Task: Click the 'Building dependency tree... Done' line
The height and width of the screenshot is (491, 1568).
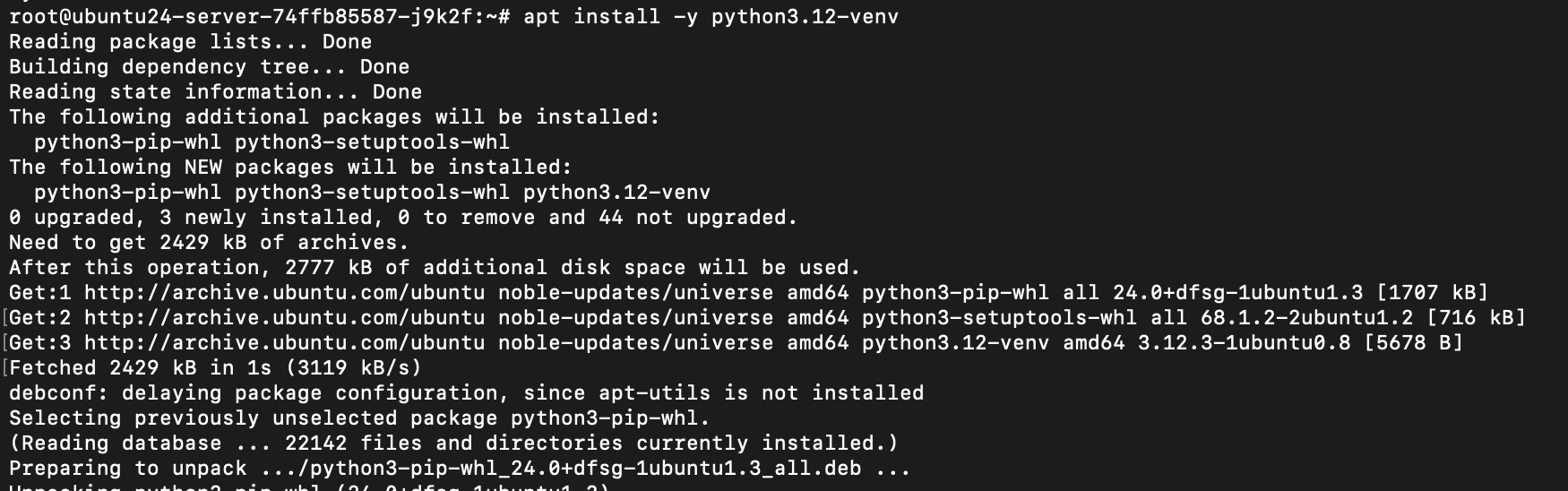Action: (209, 67)
